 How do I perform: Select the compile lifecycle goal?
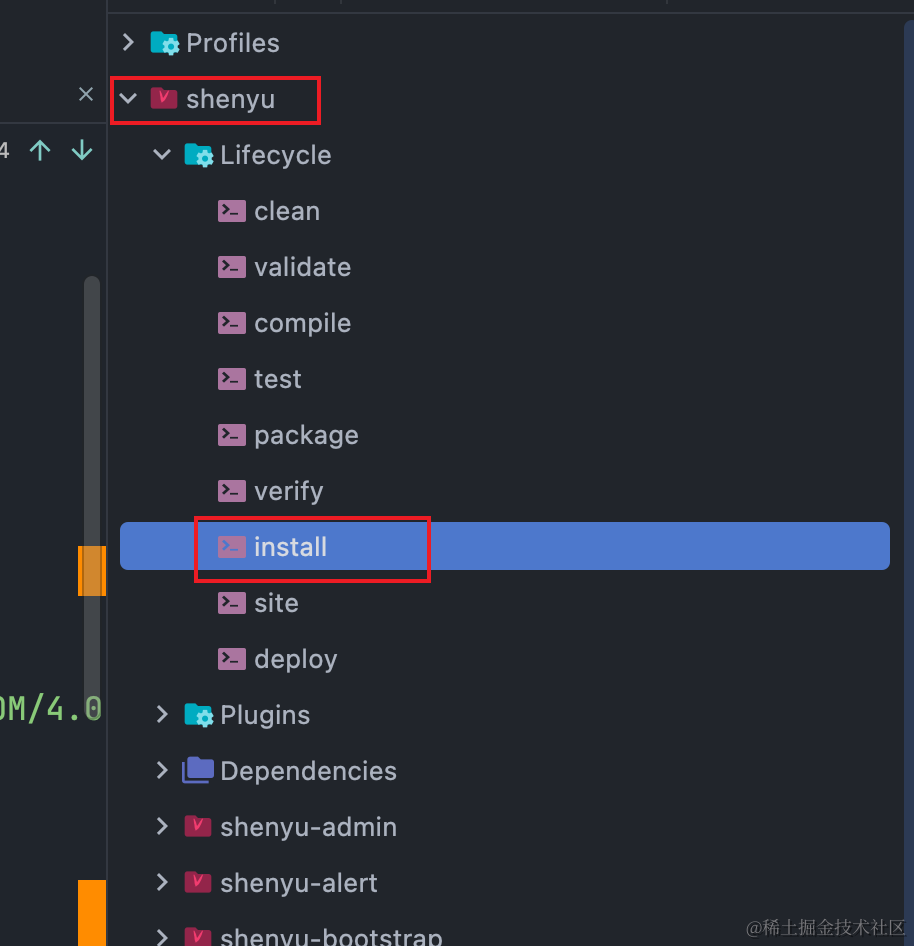(303, 324)
